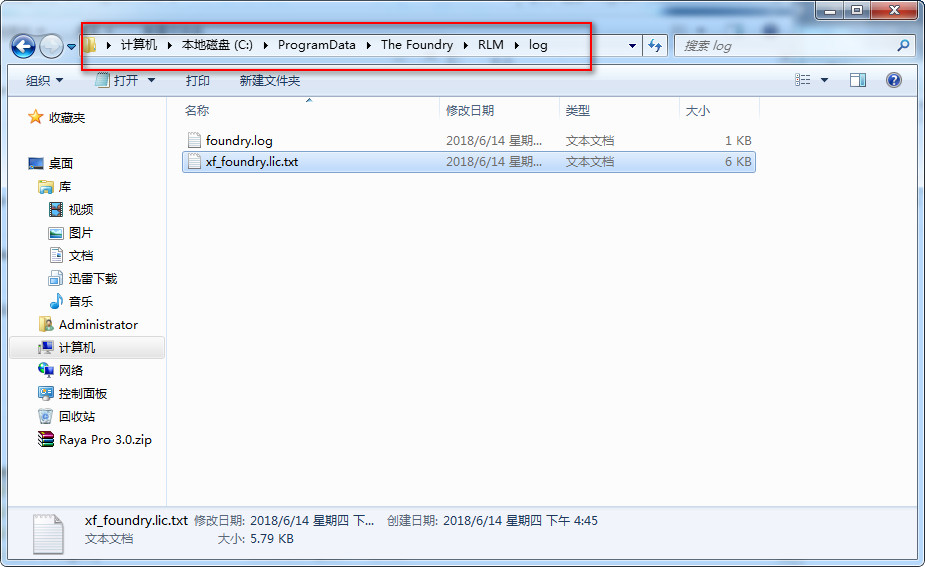Open 回收站 in the sidebar
Viewport: 925px width, 567px height.
point(77,417)
